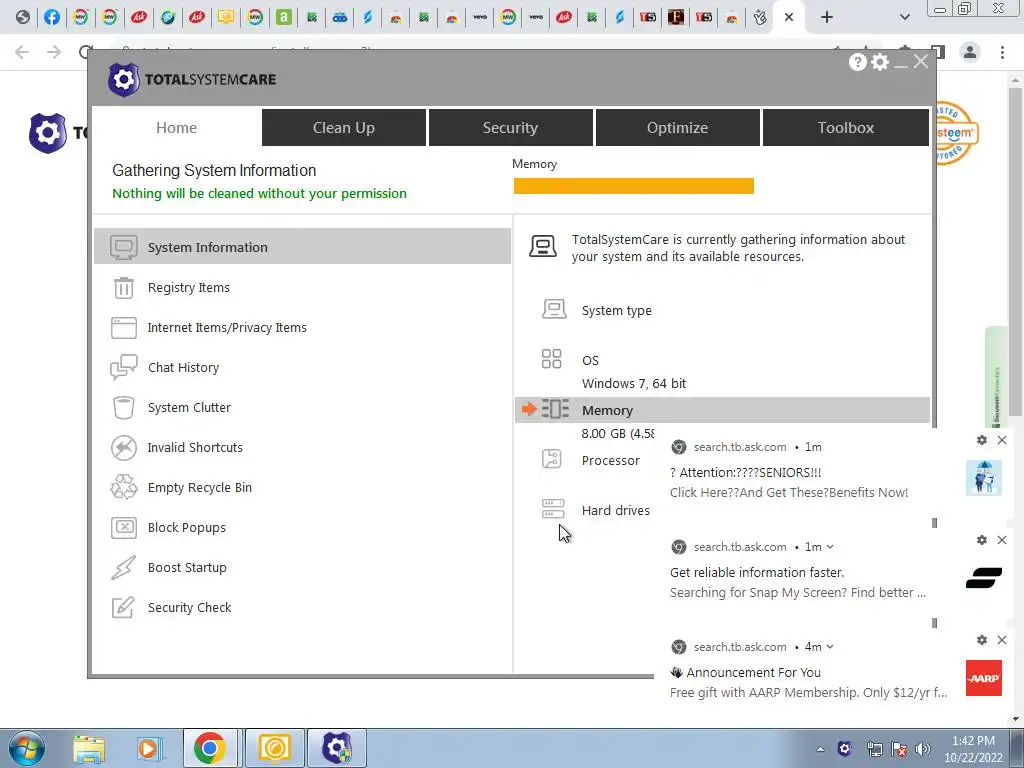Select the Security Check row
This screenshot has width=1024, height=768.
pos(302,607)
